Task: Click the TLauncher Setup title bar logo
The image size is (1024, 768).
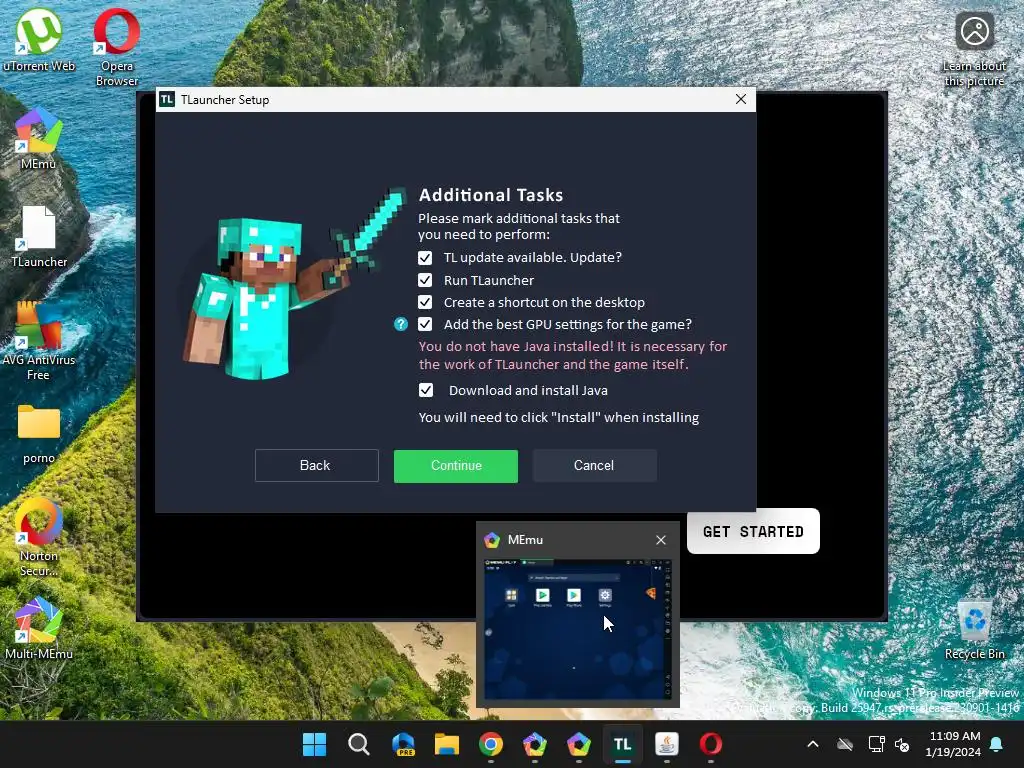Action: (x=167, y=99)
